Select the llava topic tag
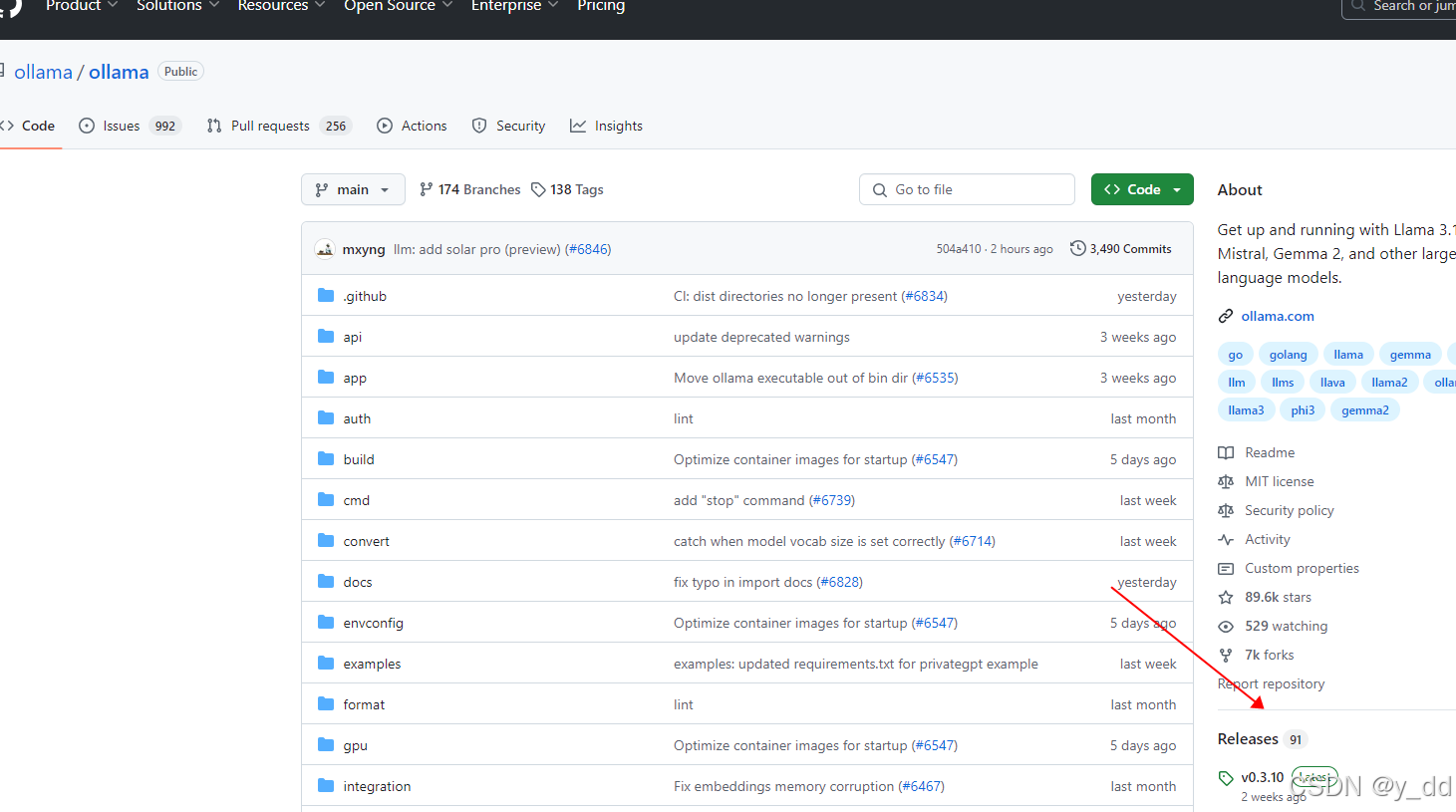Screen dimensions: 1456x812 pyautogui.click(x=1332, y=383)
